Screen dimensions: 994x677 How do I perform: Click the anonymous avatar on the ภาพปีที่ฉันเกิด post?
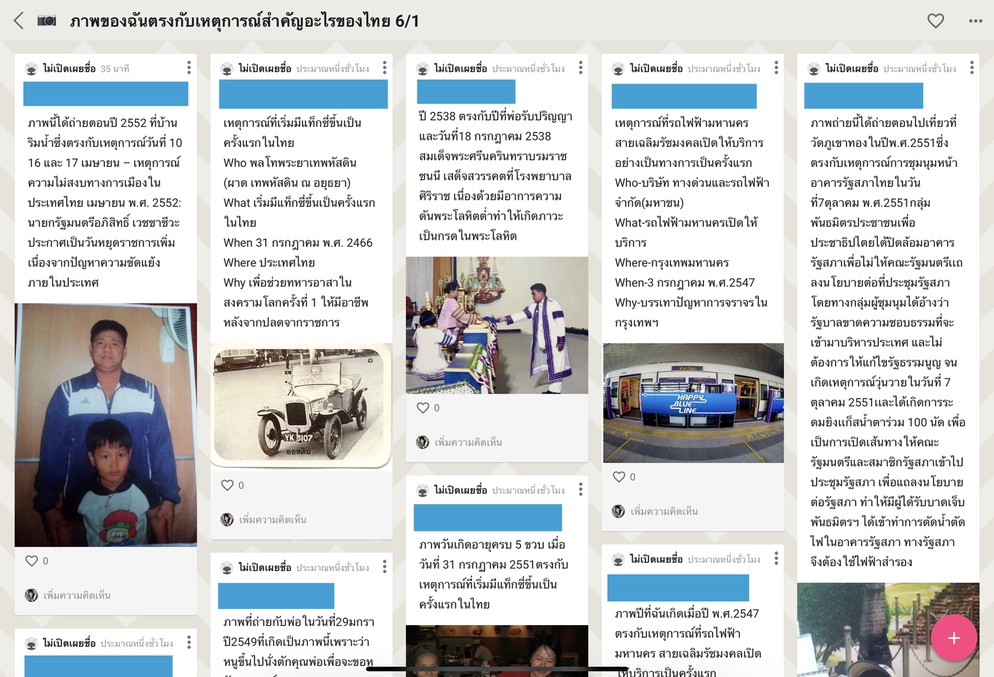pos(619,559)
